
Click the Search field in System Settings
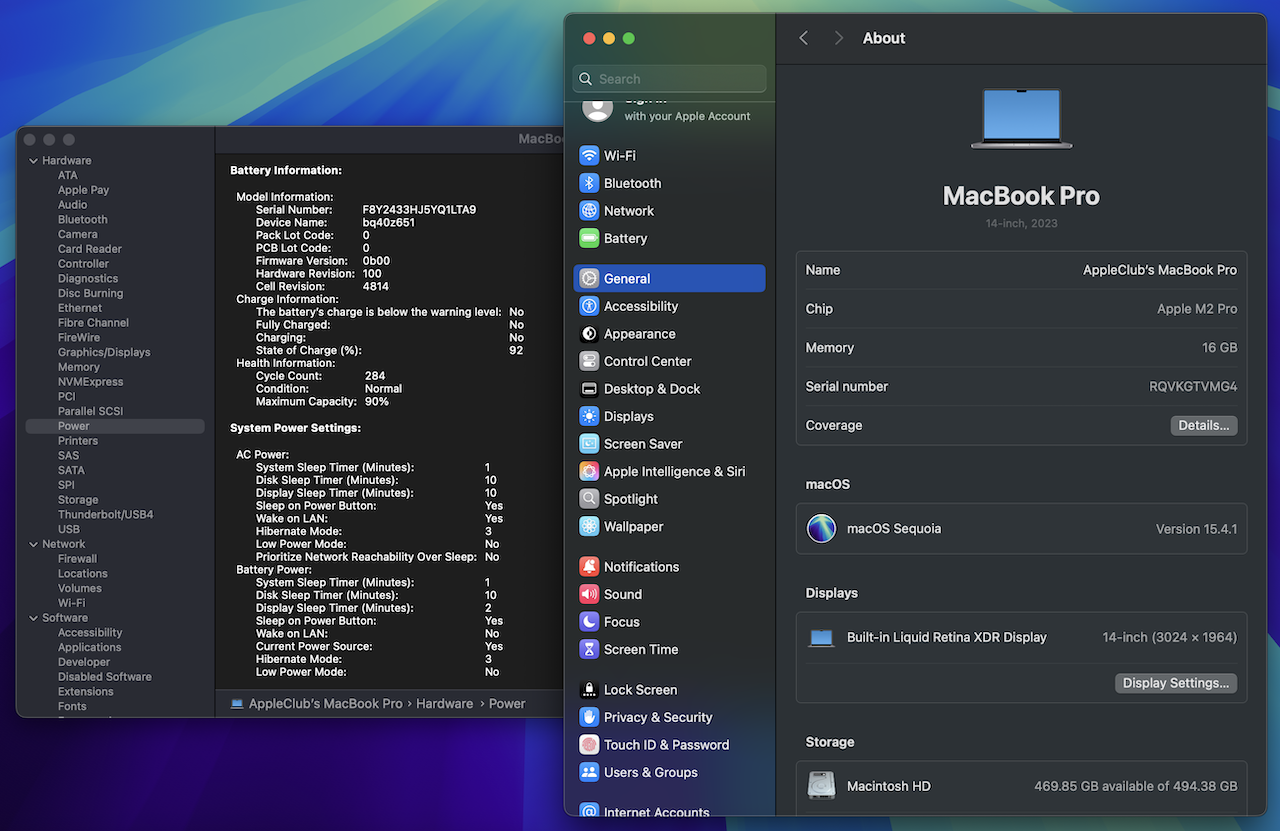[670, 79]
